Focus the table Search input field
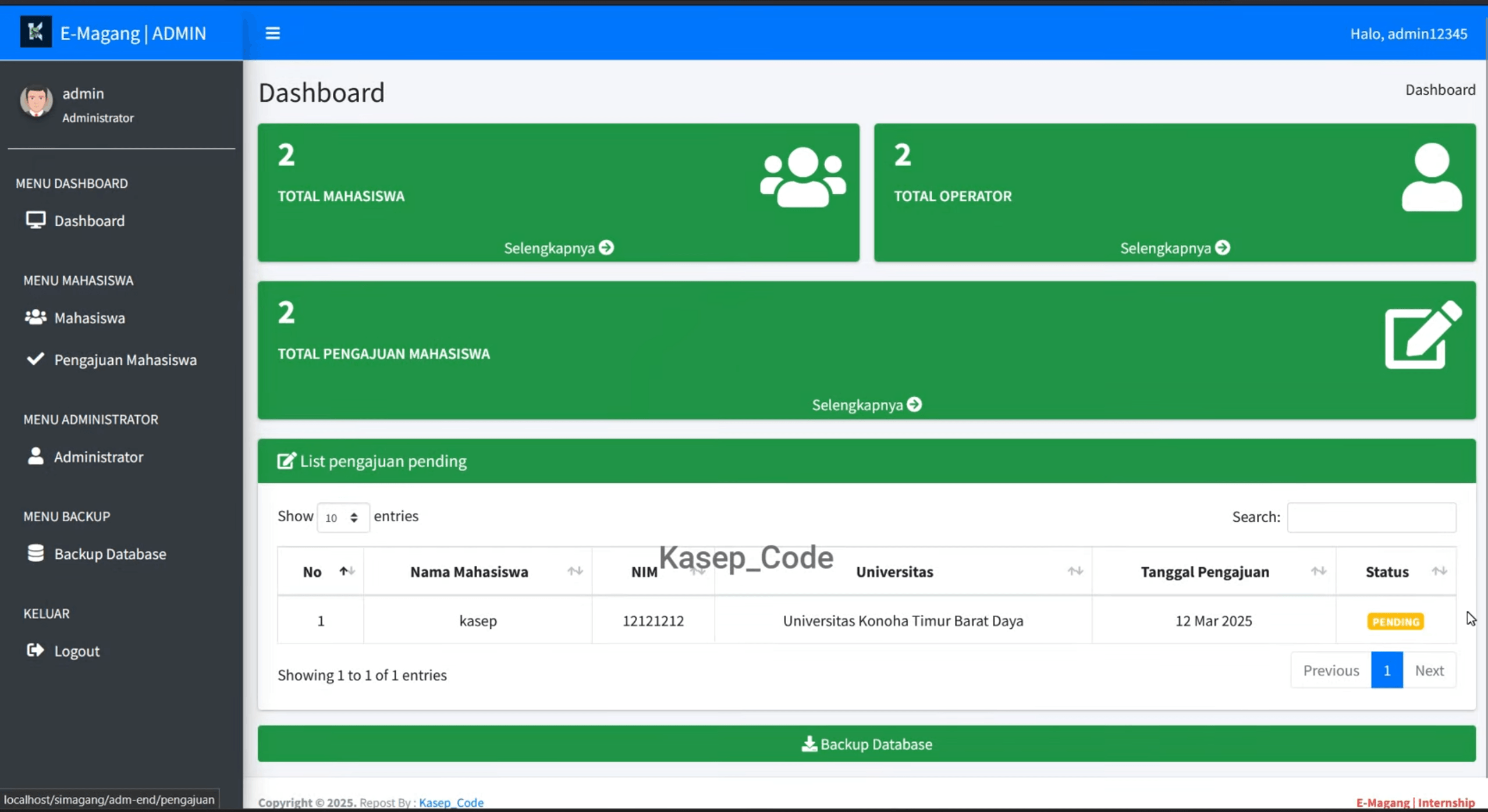1488x812 pixels. coord(1372,517)
